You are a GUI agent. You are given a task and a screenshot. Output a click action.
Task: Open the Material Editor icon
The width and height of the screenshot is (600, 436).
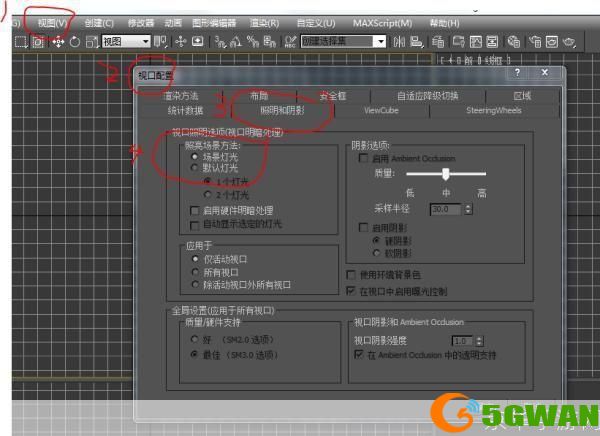pos(514,41)
